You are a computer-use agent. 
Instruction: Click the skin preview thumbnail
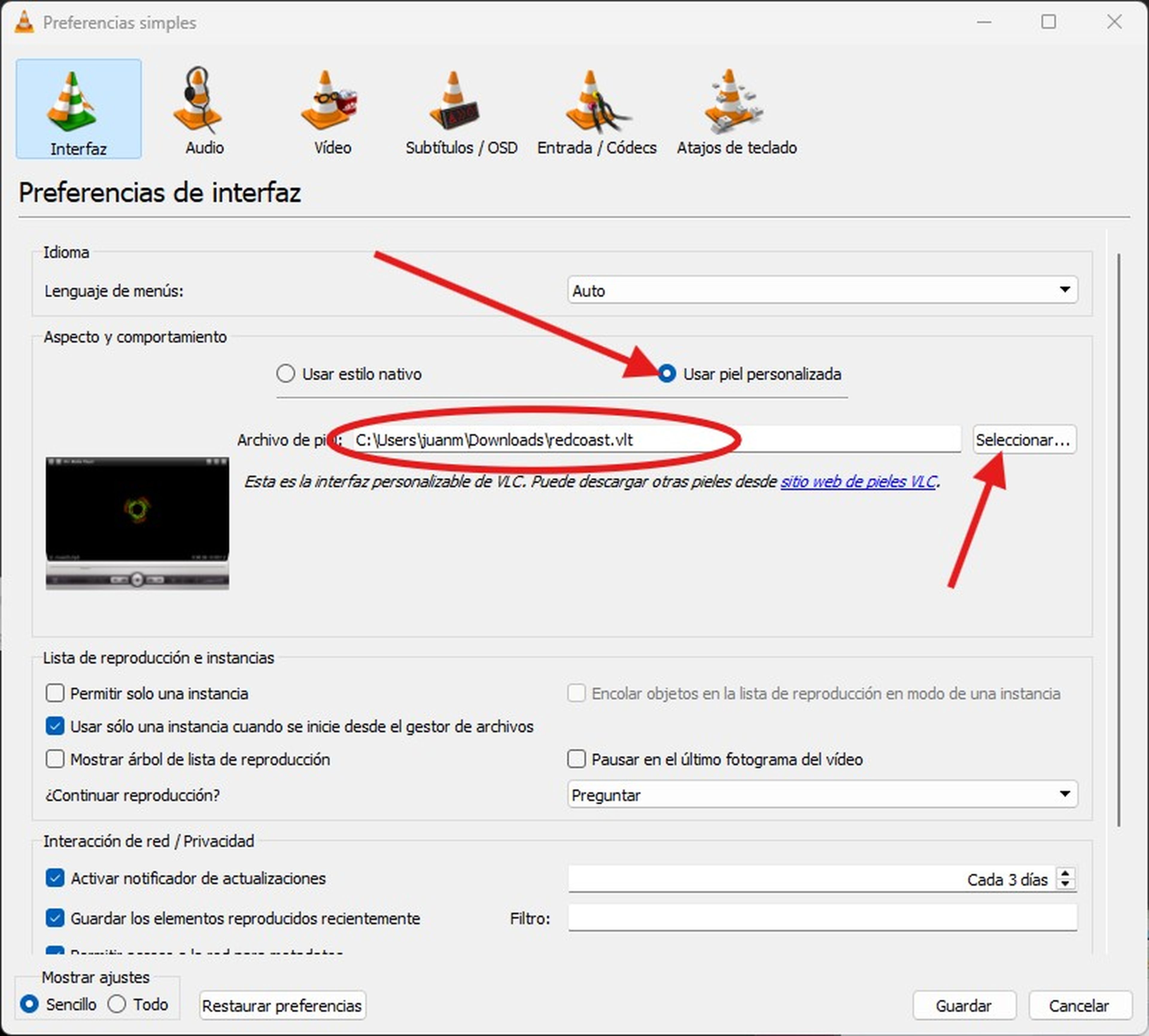[x=137, y=522]
